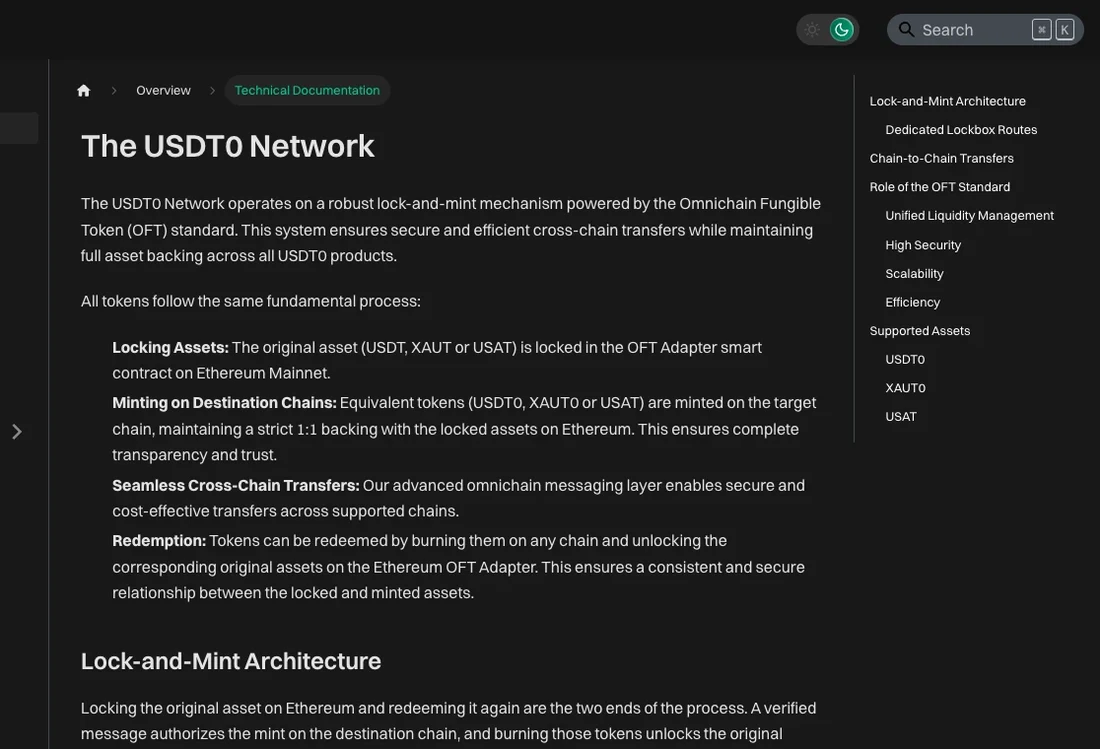This screenshot has height=749, width=1100.
Task: Click the chevron before Overview breadcrumb
Action: pyautogui.click(x=114, y=90)
